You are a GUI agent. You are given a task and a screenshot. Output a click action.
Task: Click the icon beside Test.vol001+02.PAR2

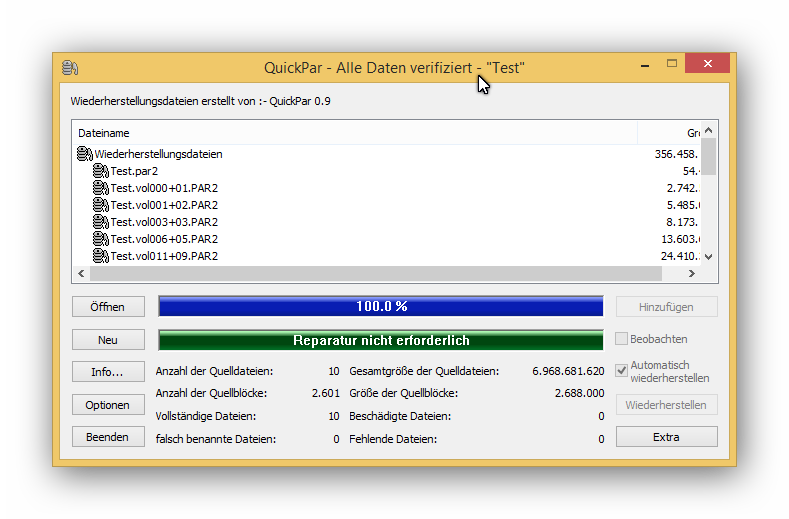click(x=101, y=205)
